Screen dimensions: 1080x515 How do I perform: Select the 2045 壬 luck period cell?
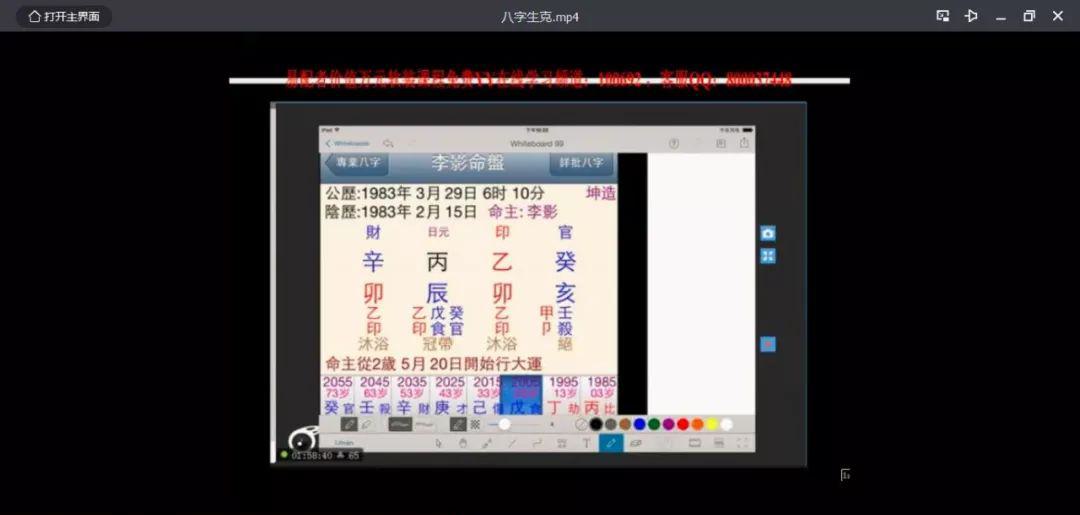click(x=375, y=395)
